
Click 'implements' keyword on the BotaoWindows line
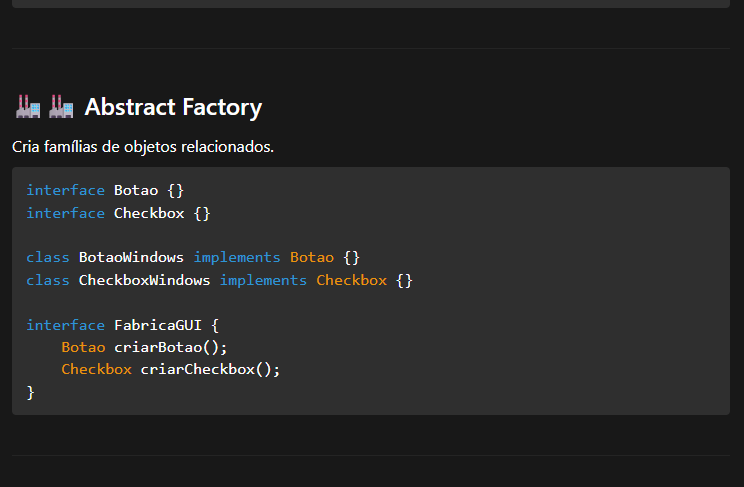click(237, 257)
